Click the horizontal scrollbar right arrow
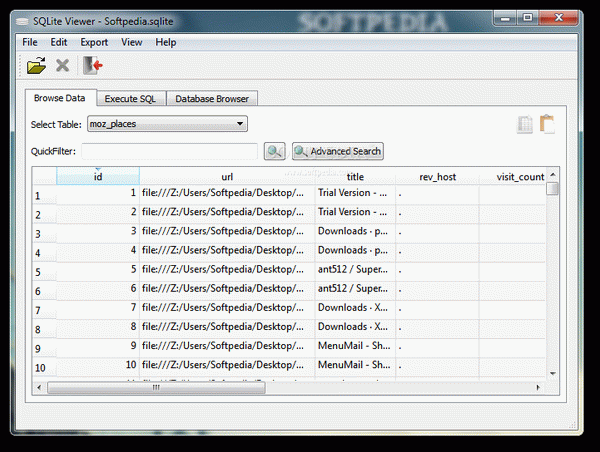600x452 pixels. pos(538,387)
